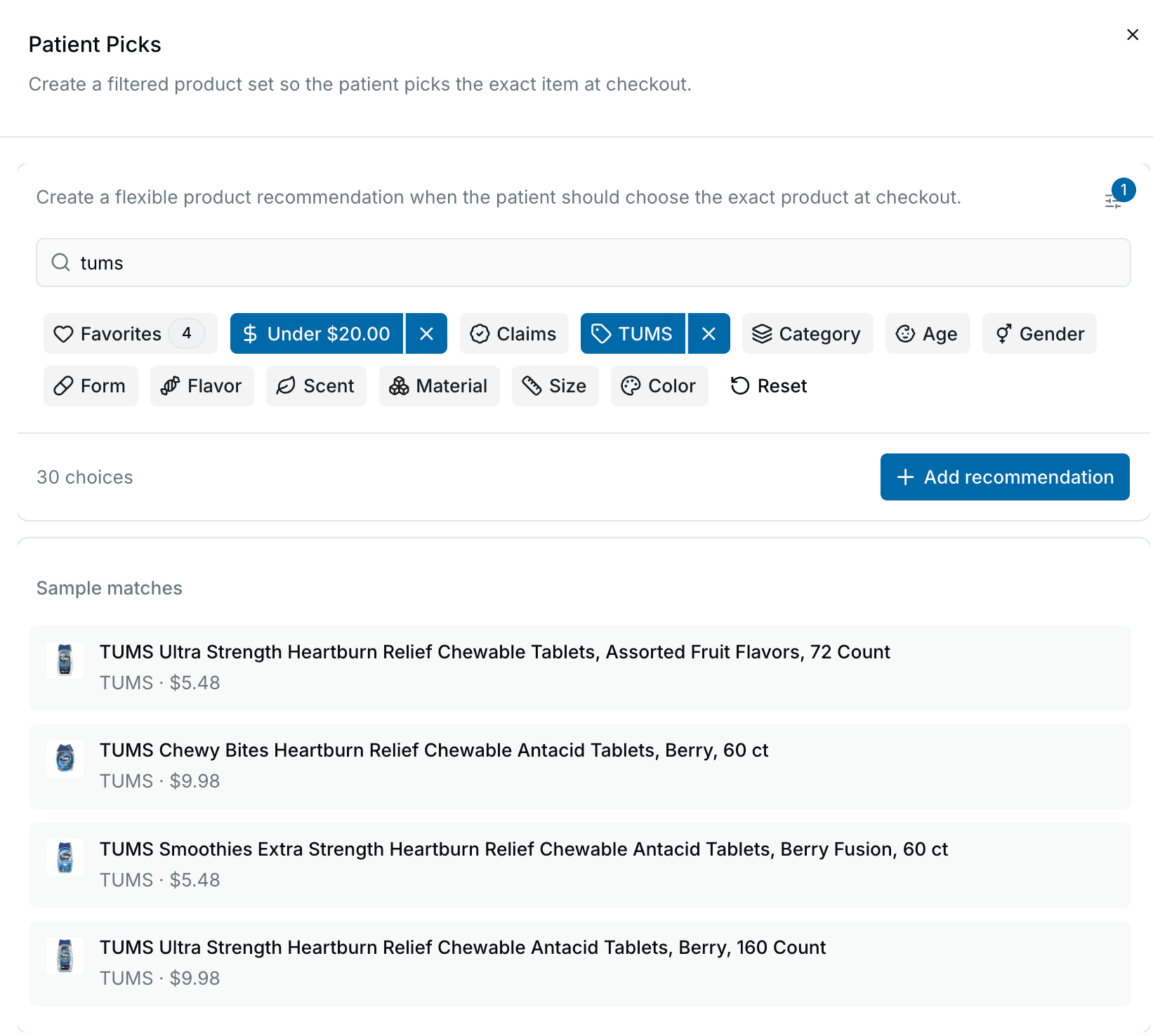This screenshot has width=1153, height=1036.
Task: Click thumbnail of Chewy Bites Berry product
Action: [65, 758]
